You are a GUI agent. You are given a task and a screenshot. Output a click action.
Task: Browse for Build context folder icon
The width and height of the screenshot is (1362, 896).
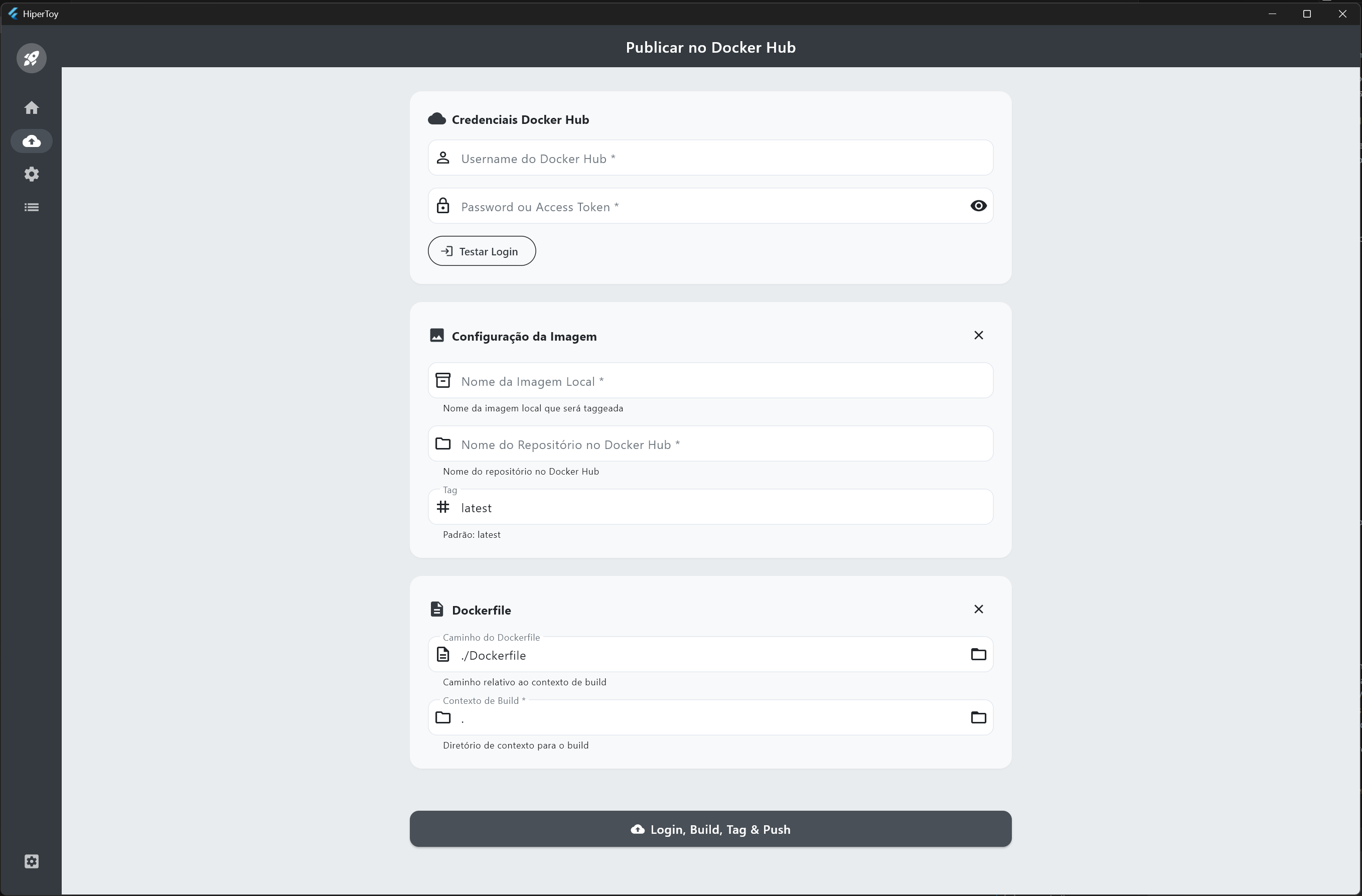tap(978, 717)
